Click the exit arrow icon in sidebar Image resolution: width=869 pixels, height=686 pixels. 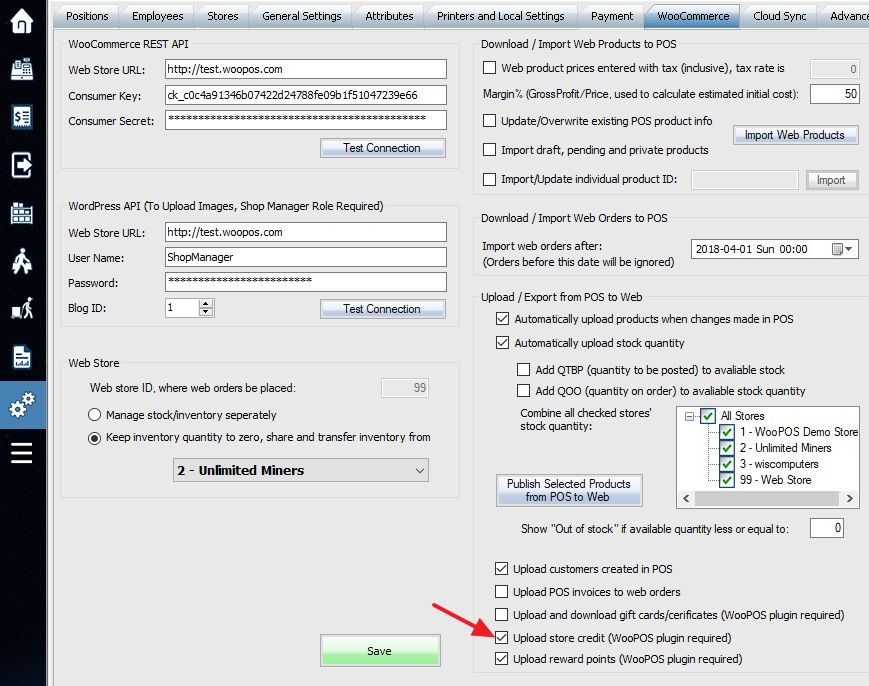click(22, 165)
